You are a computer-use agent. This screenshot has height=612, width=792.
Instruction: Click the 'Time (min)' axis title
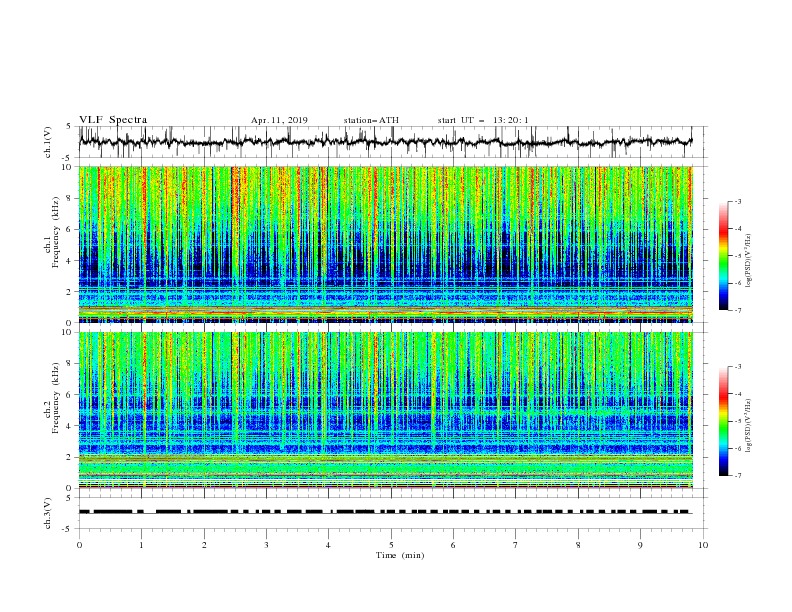(400, 555)
